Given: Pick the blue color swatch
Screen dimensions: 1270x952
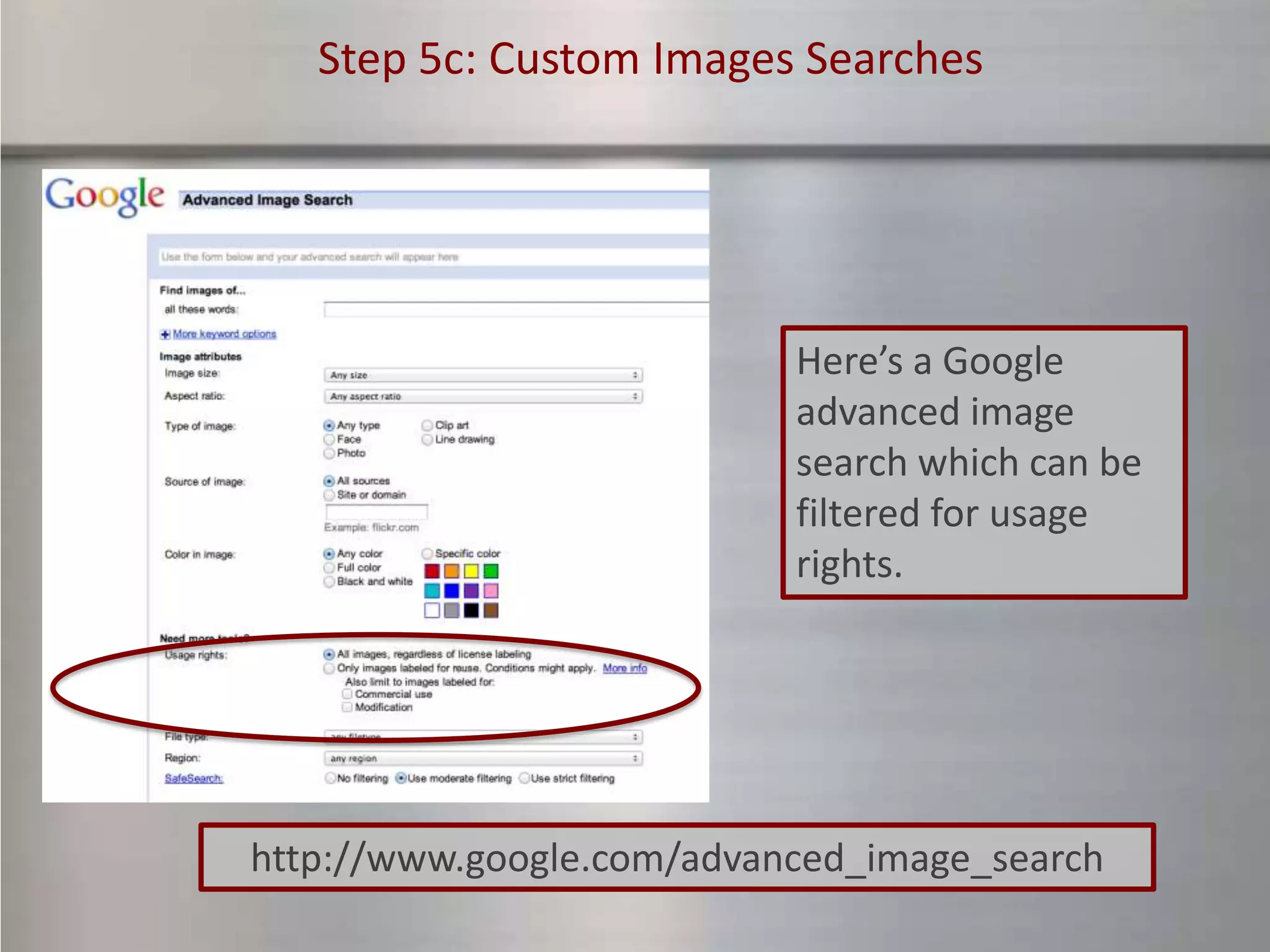Looking at the screenshot, I should click(452, 591).
